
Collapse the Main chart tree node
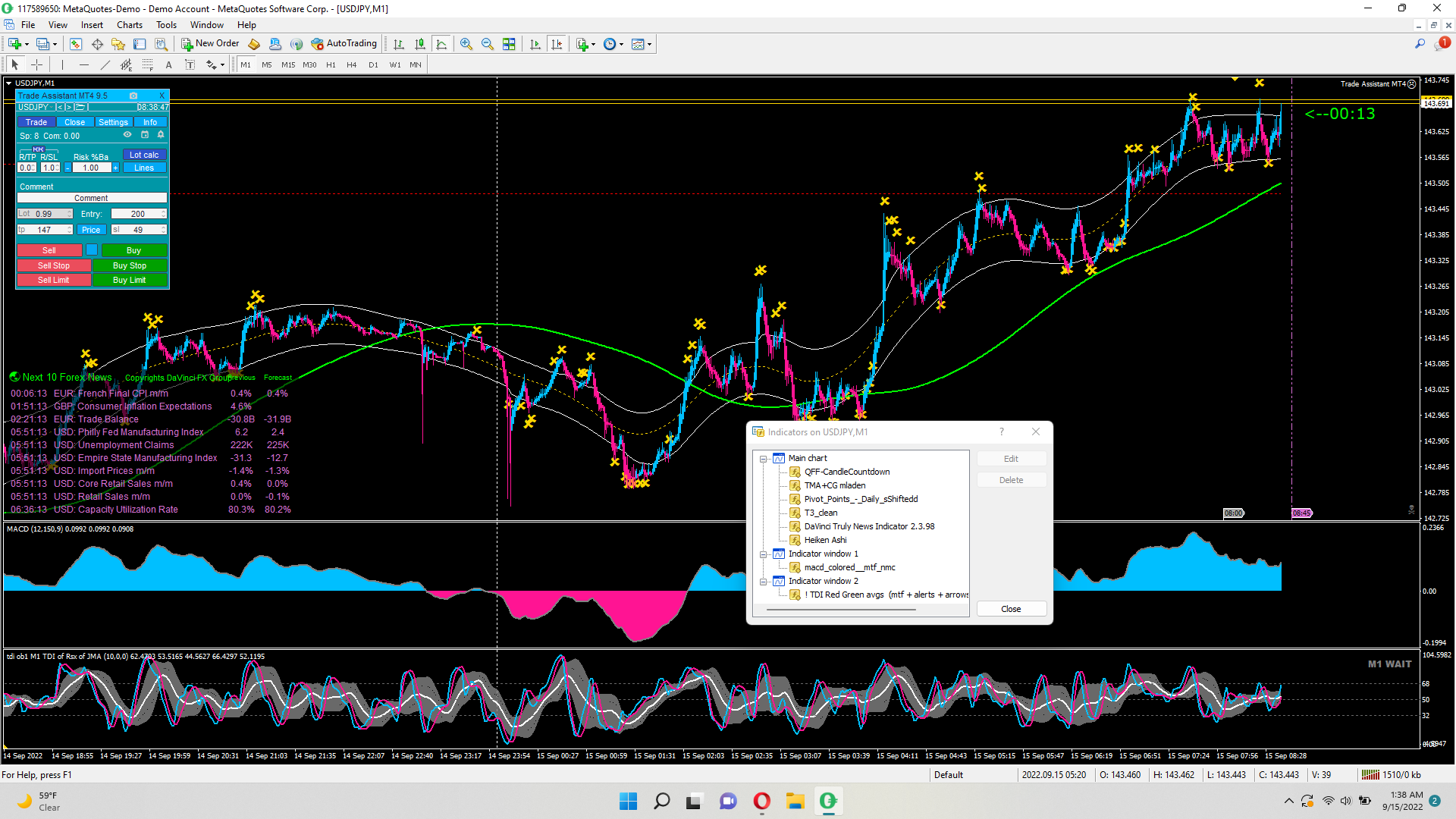tap(764, 459)
